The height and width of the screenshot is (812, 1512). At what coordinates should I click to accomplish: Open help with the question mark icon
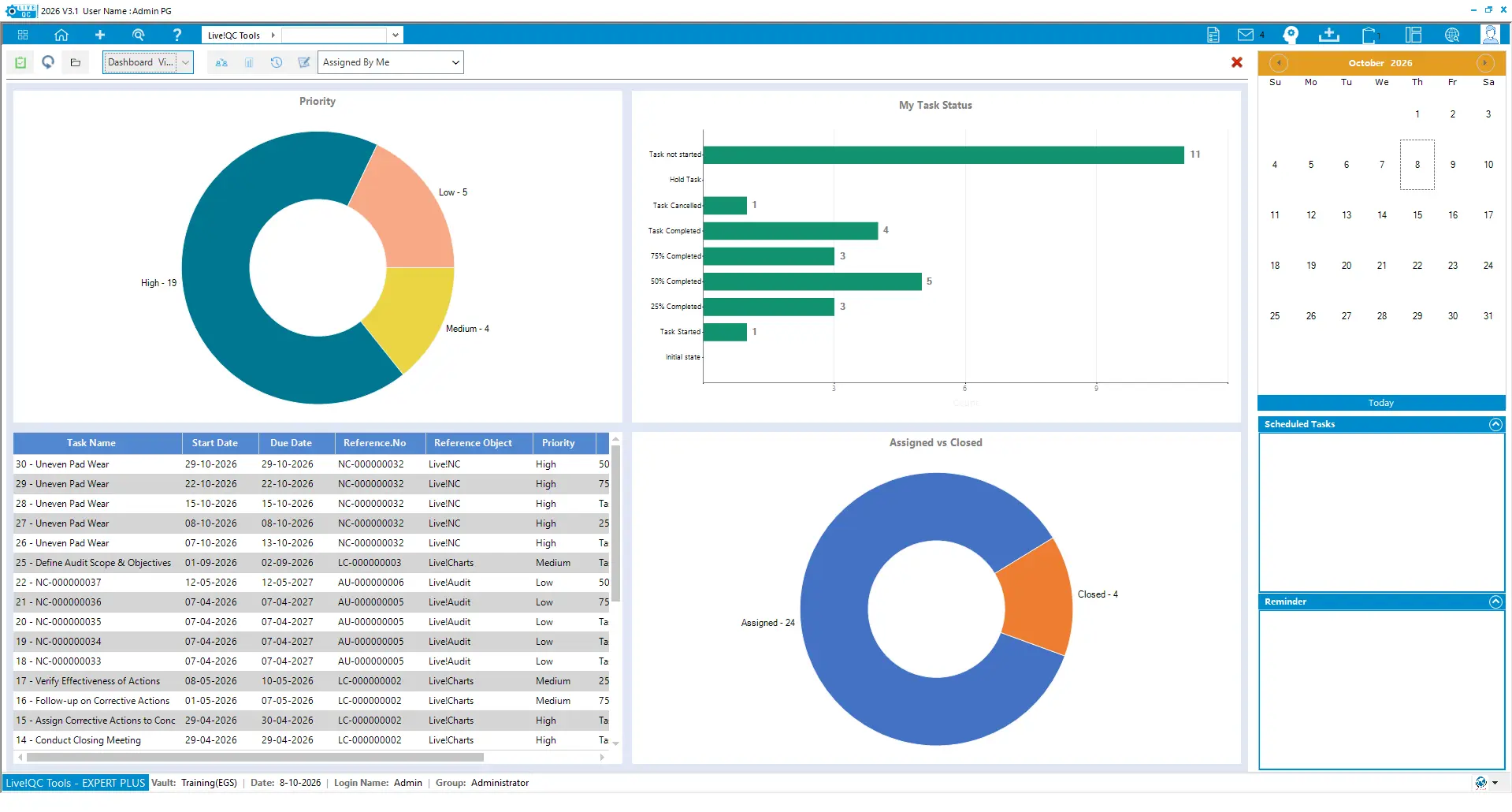pos(177,35)
